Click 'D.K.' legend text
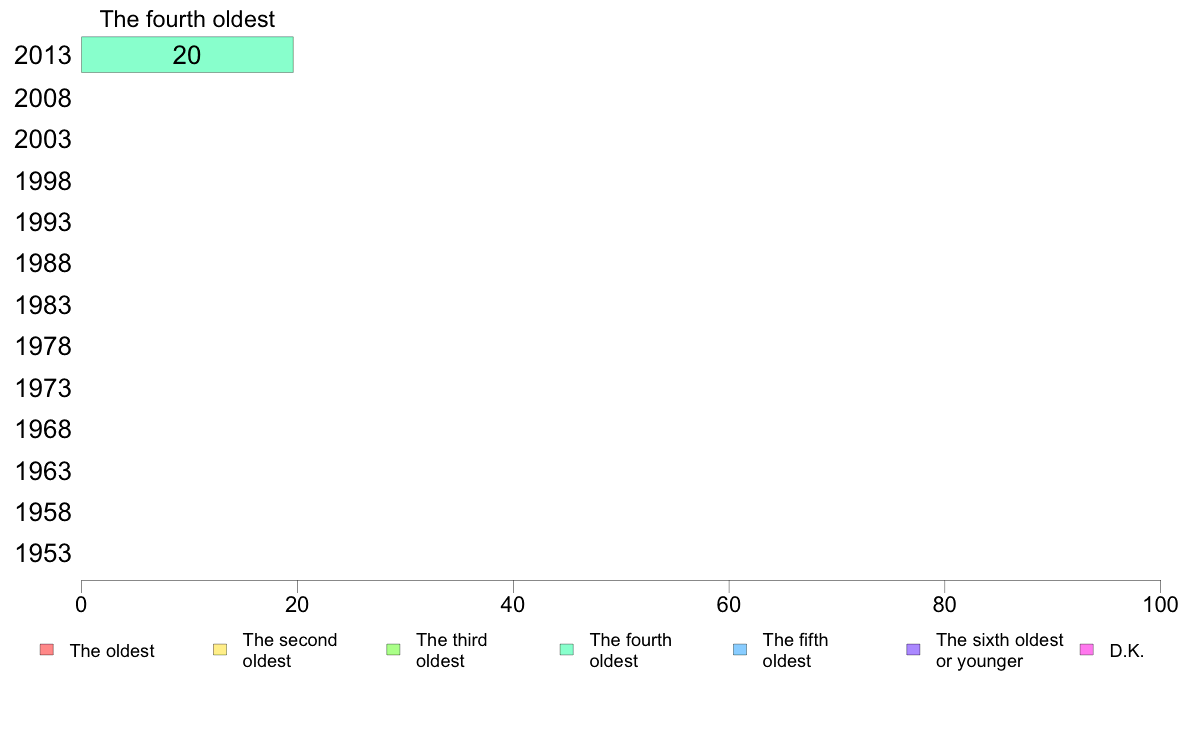The image size is (1188, 736). [1126, 651]
